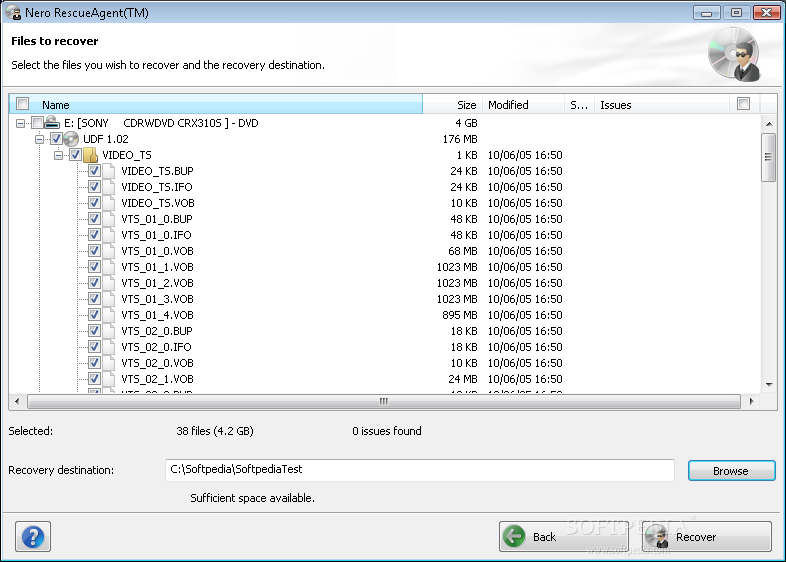Viewport: 786px width, 562px height.
Task: Click the vertical scrollbar thumb in file list
Action: pyautogui.click(x=768, y=157)
